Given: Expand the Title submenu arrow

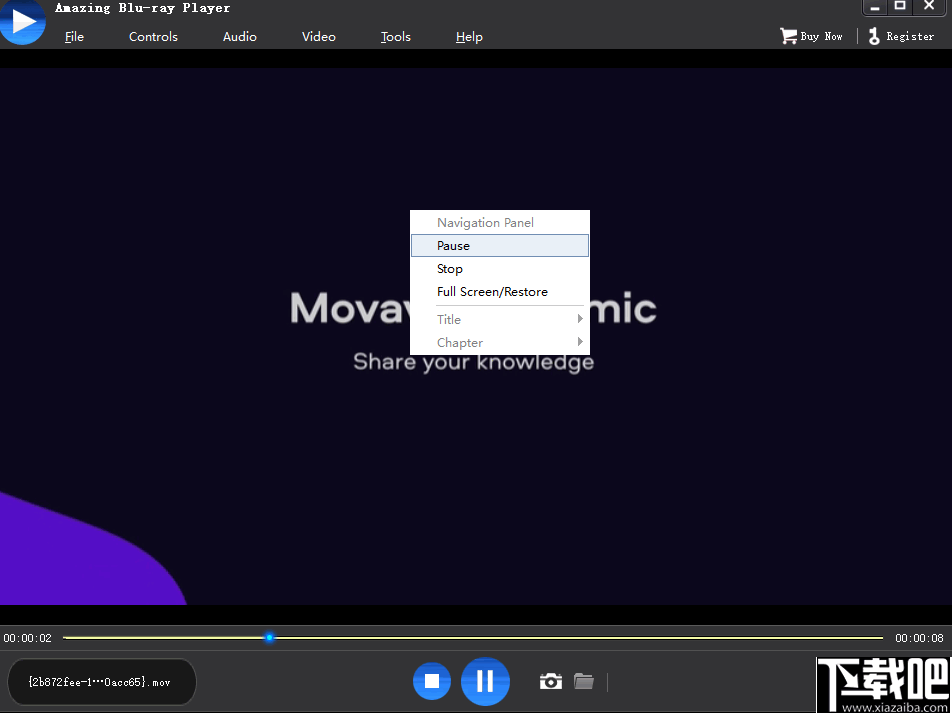Looking at the screenshot, I should (x=580, y=319).
